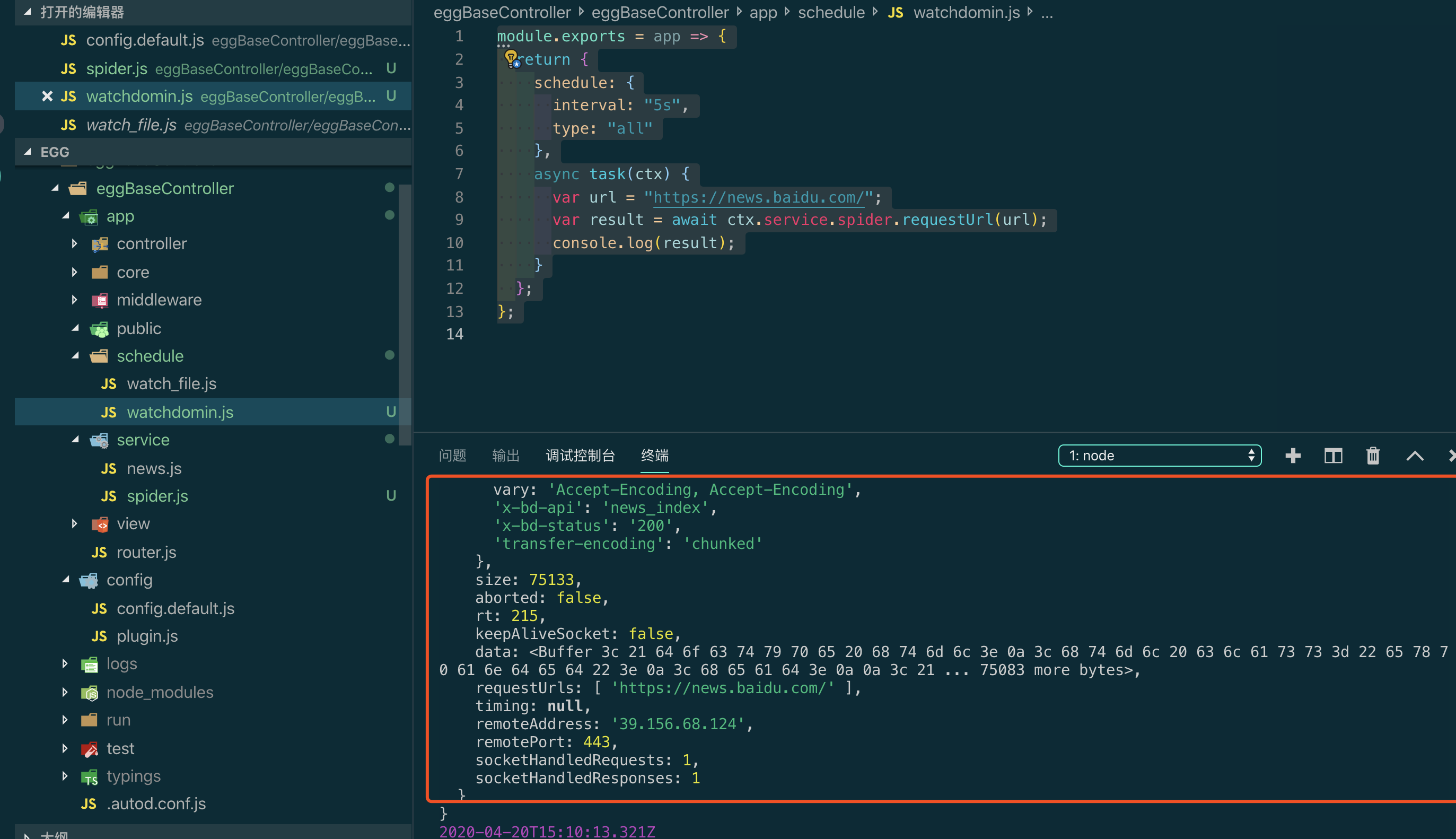Expand the middleware folder
Viewport: 1456px width, 839px height.
(x=74, y=300)
